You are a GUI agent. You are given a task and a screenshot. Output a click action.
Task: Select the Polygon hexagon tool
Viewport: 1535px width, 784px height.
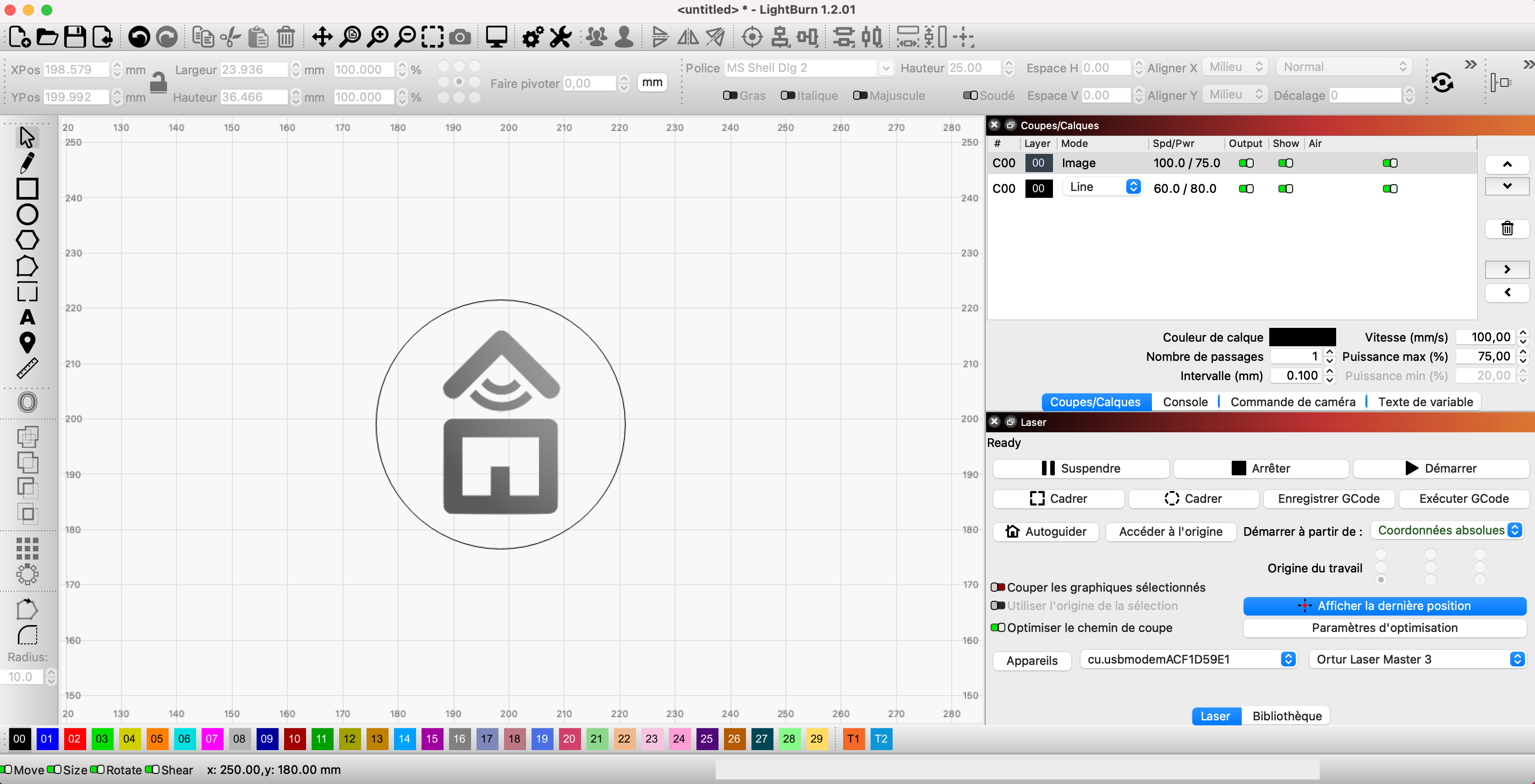click(x=27, y=240)
